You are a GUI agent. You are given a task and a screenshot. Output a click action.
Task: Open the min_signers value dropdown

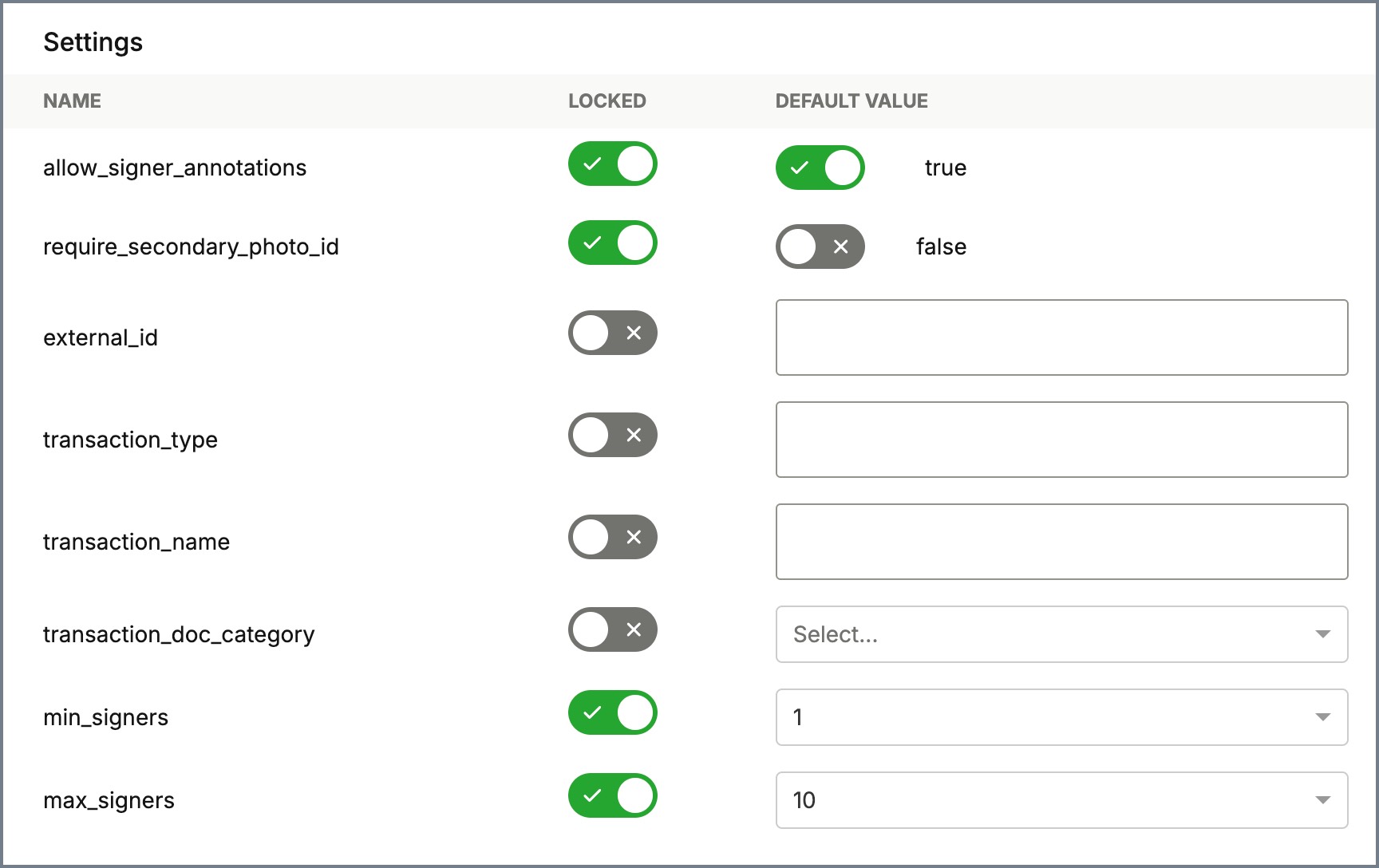[1061, 717]
